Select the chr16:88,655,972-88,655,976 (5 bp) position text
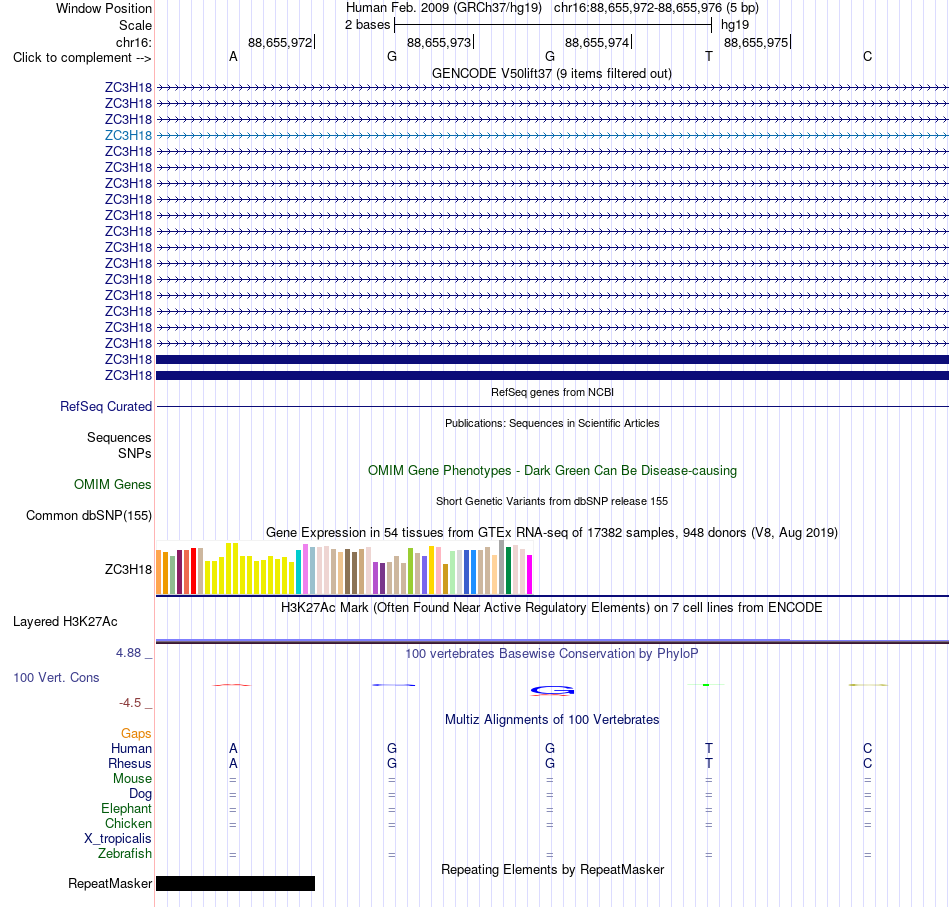Image resolution: width=950 pixels, height=907 pixels. pos(656,8)
